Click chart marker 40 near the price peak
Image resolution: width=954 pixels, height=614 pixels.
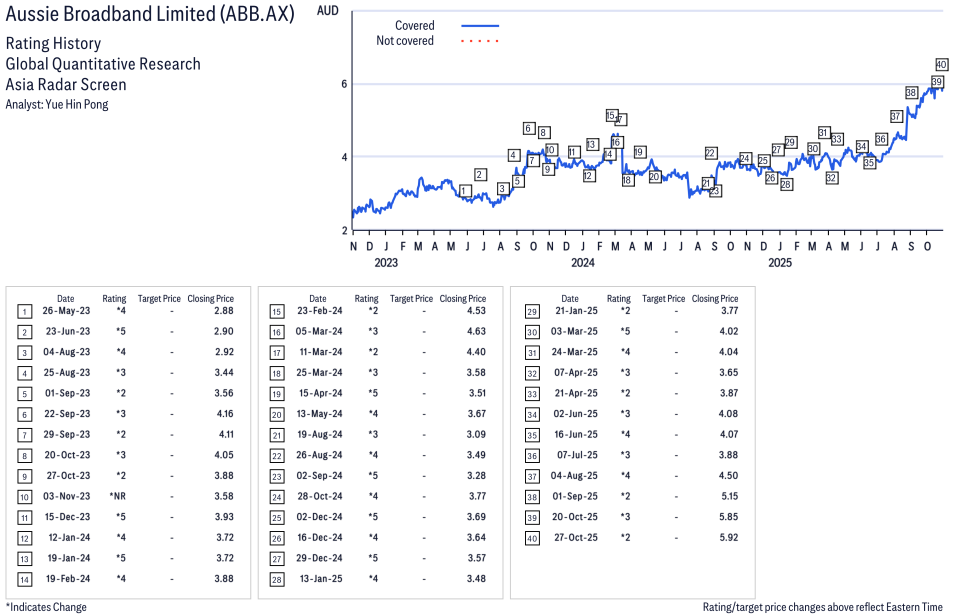coord(941,64)
